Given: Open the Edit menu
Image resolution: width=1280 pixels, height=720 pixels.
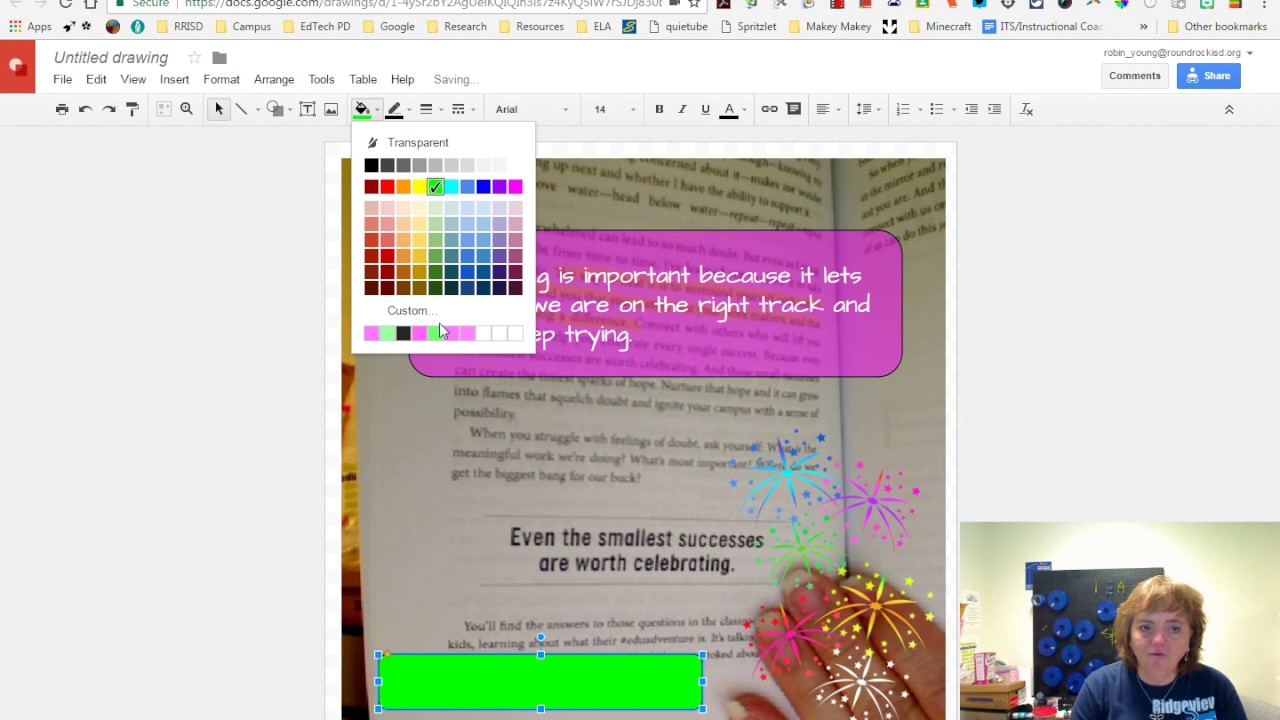Looking at the screenshot, I should pyautogui.click(x=96, y=79).
